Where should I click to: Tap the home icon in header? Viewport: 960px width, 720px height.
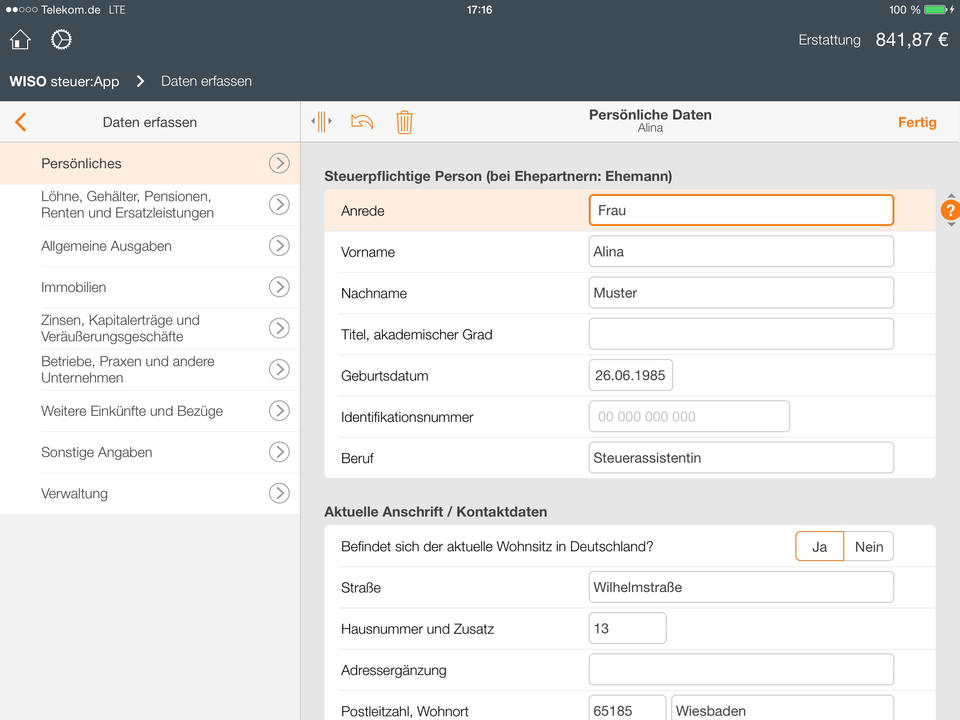coord(20,40)
